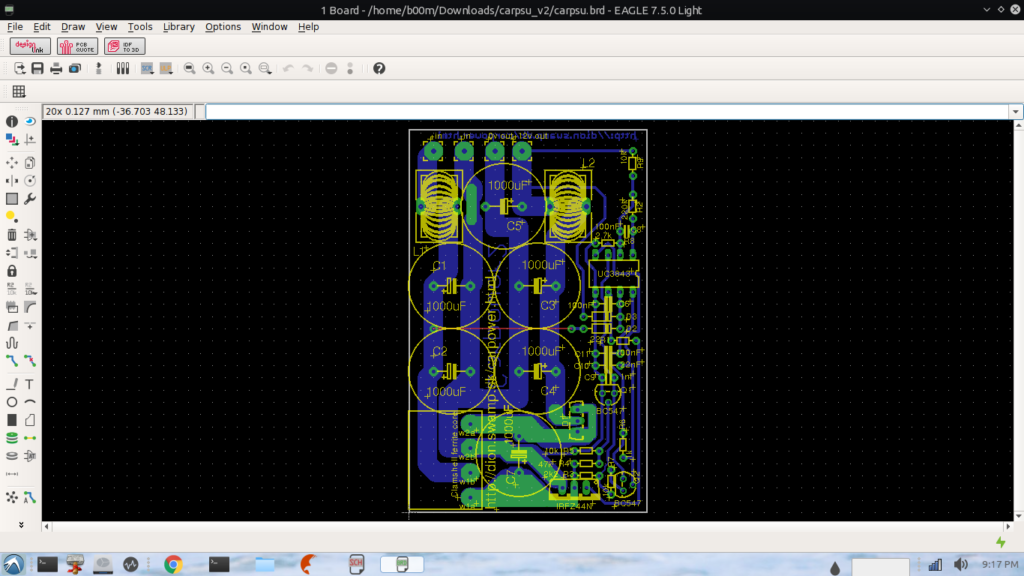Select the Ripup tool
The height and width of the screenshot is (576, 1024).
click(x=30, y=360)
